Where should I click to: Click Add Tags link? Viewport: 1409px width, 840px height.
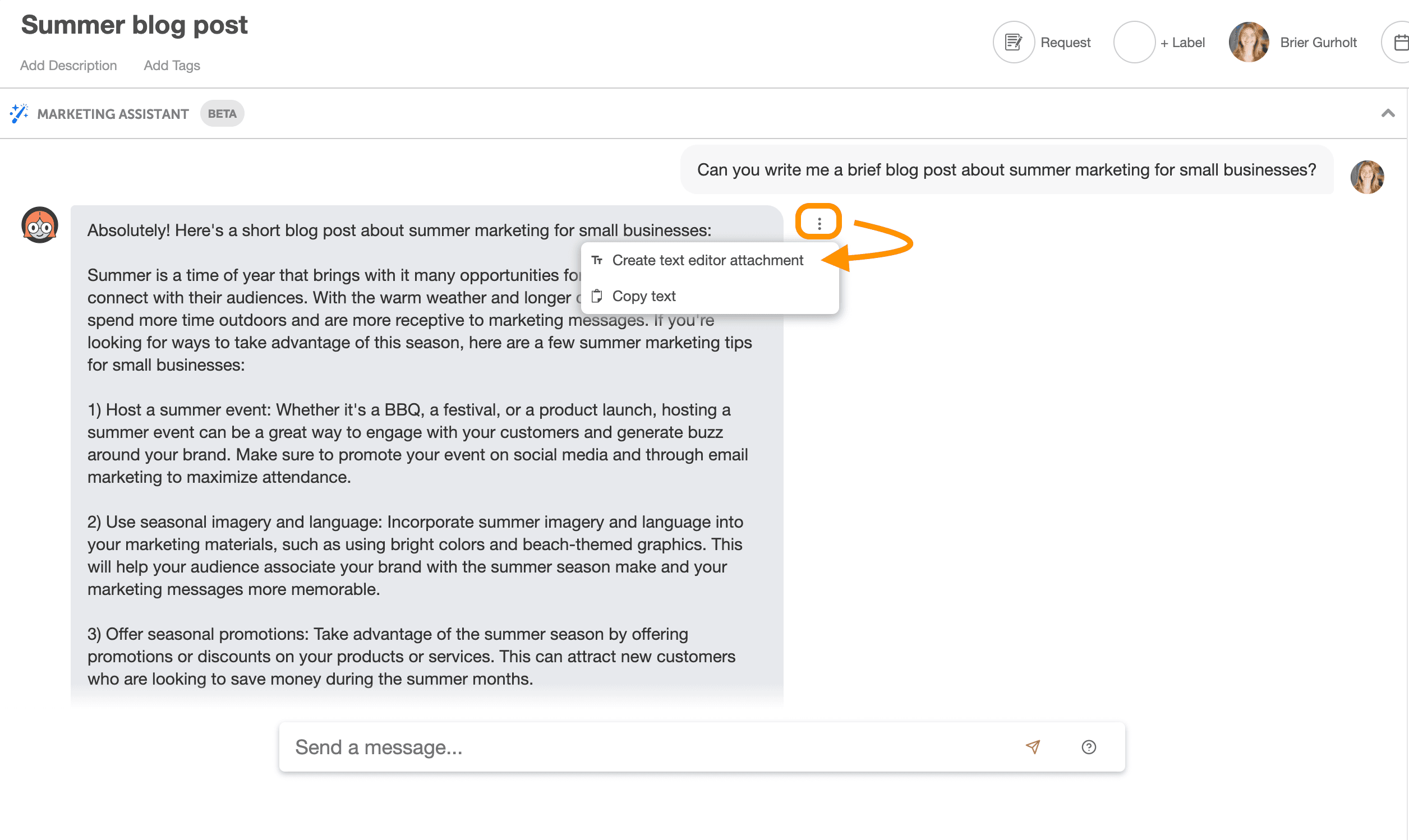coord(172,66)
